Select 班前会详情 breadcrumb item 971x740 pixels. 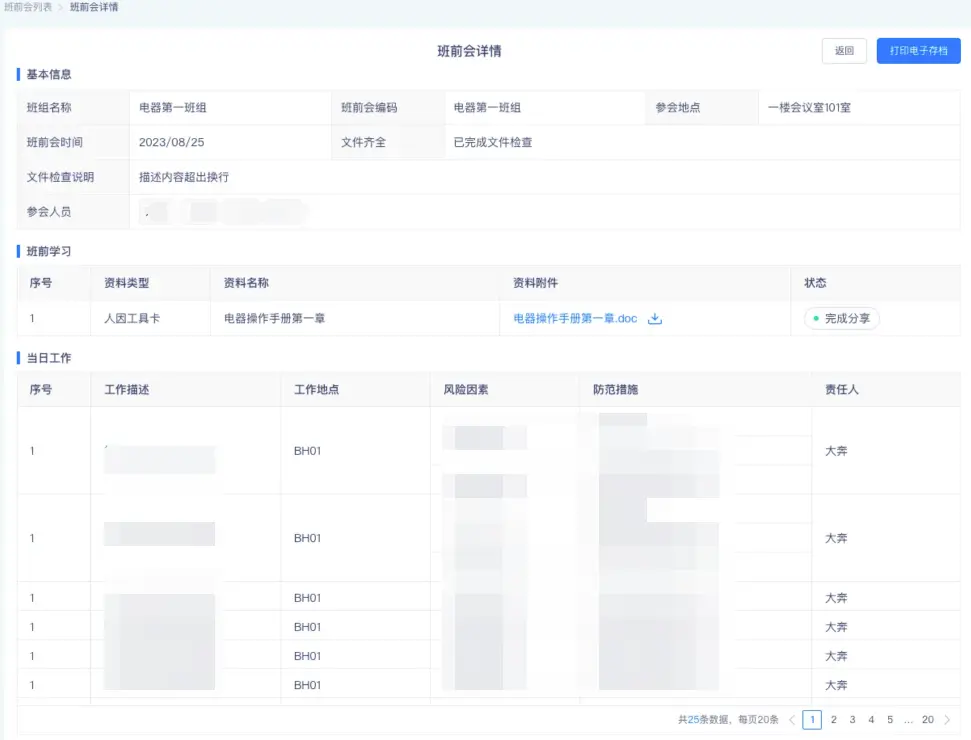pos(94,7)
